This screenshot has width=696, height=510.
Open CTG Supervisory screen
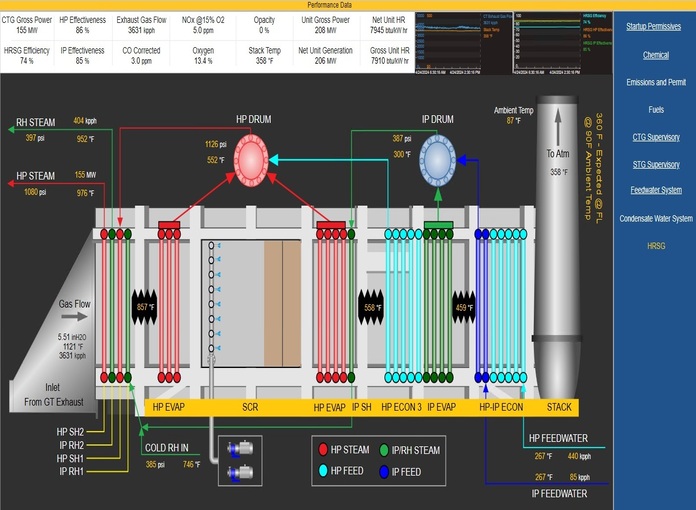tap(656, 137)
